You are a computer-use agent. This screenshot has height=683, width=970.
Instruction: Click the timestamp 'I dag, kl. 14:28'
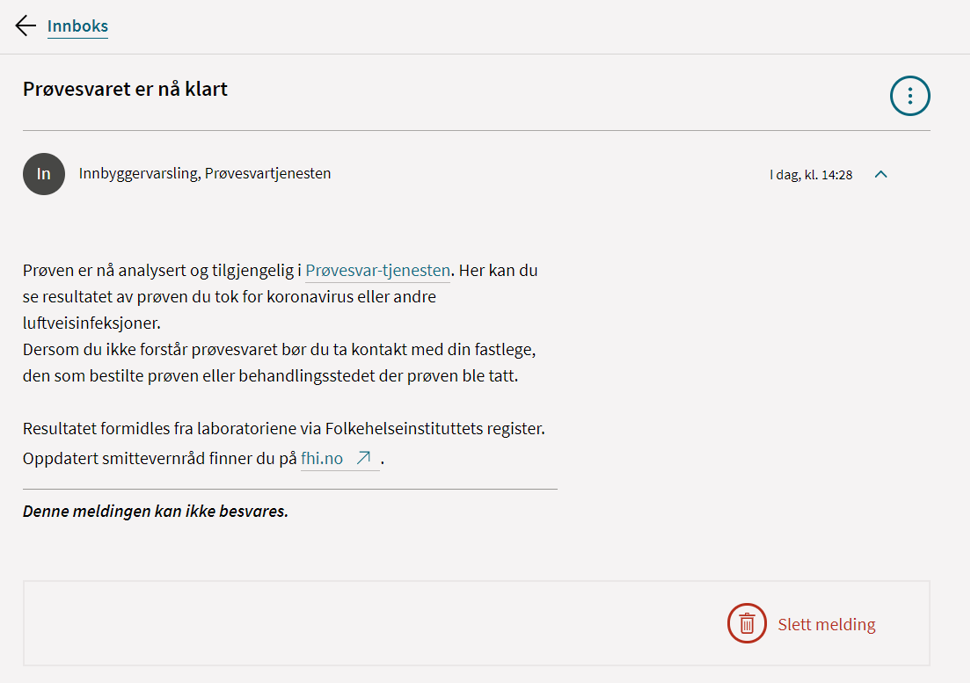pyautogui.click(x=810, y=175)
